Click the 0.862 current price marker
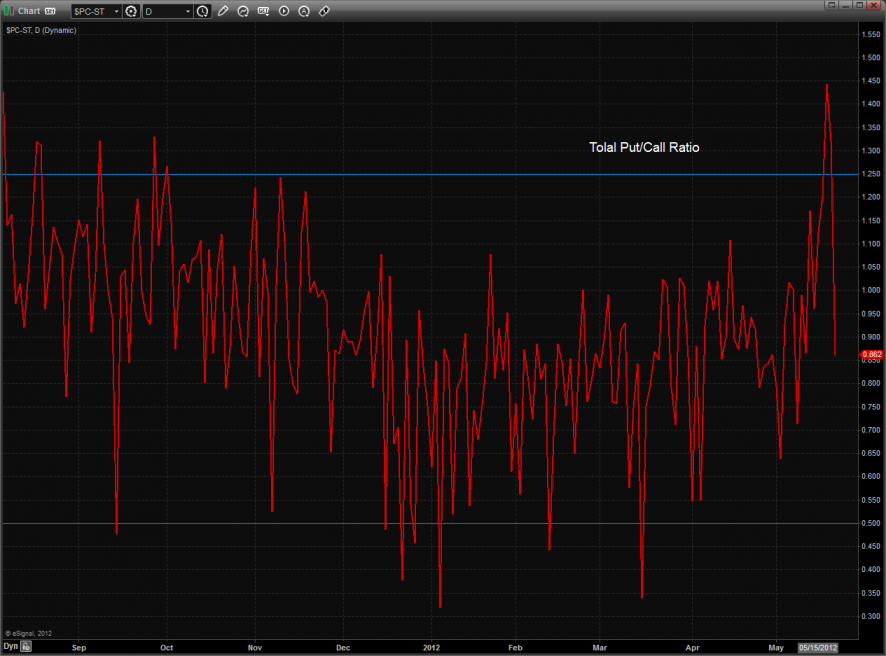This screenshot has height=656, width=886. click(x=871, y=354)
